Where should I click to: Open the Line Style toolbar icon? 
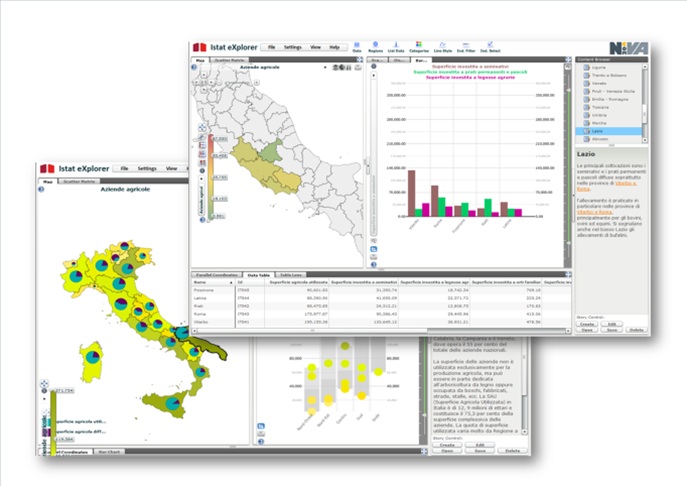[x=443, y=47]
